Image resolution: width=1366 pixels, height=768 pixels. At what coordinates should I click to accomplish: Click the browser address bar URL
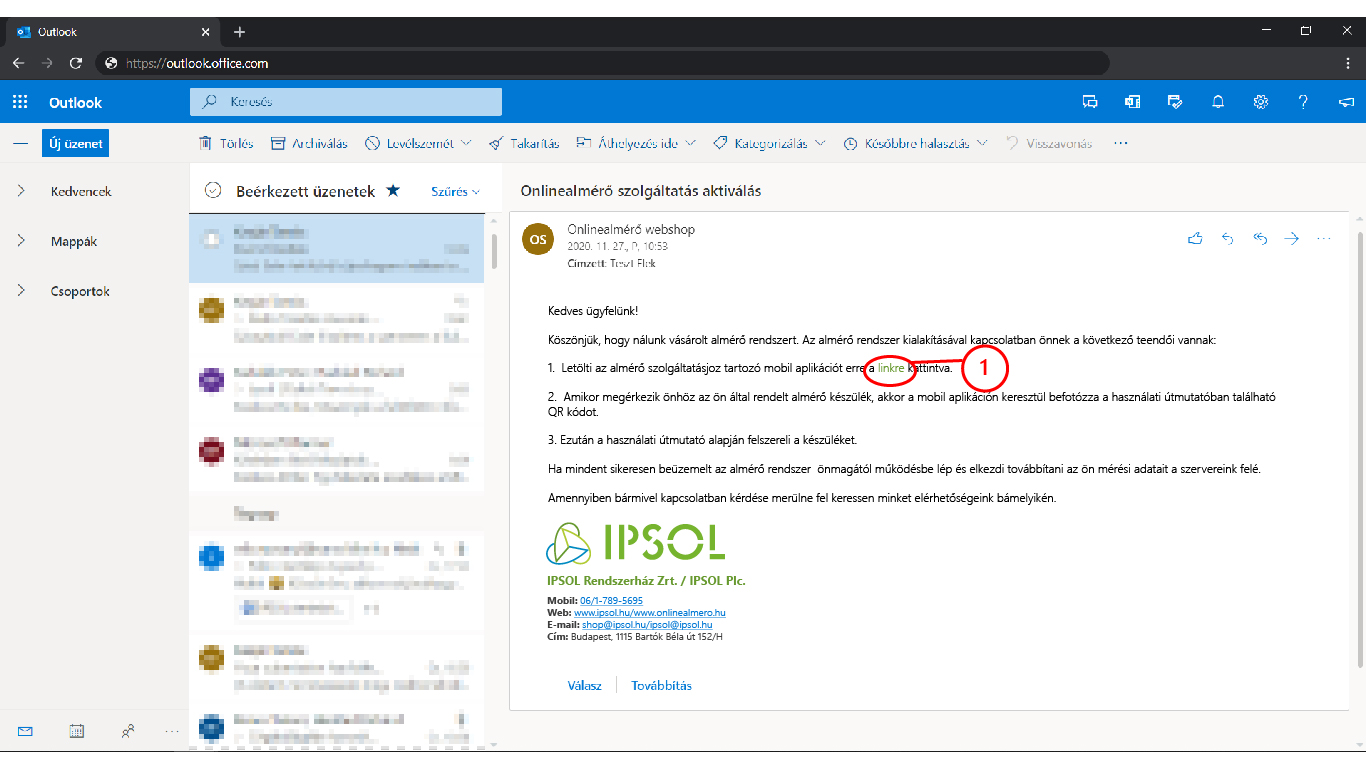[197, 63]
